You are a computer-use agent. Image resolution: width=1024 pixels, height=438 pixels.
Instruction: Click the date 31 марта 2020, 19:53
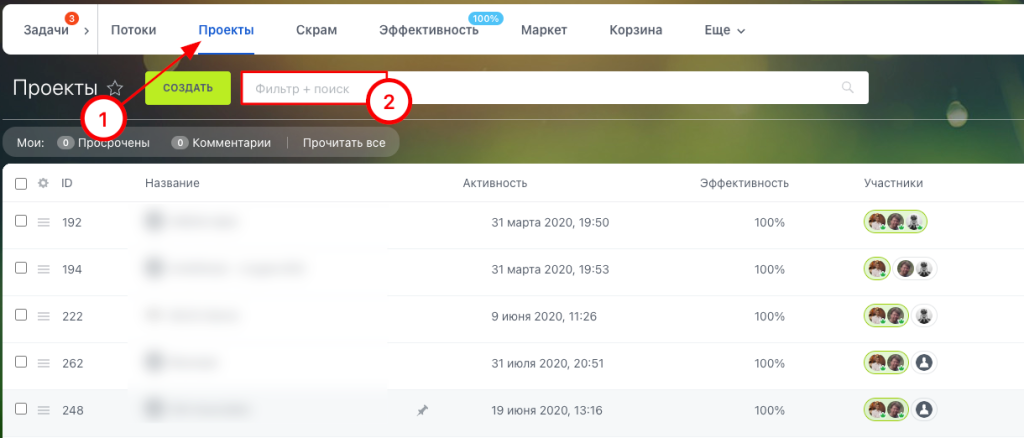(x=550, y=270)
